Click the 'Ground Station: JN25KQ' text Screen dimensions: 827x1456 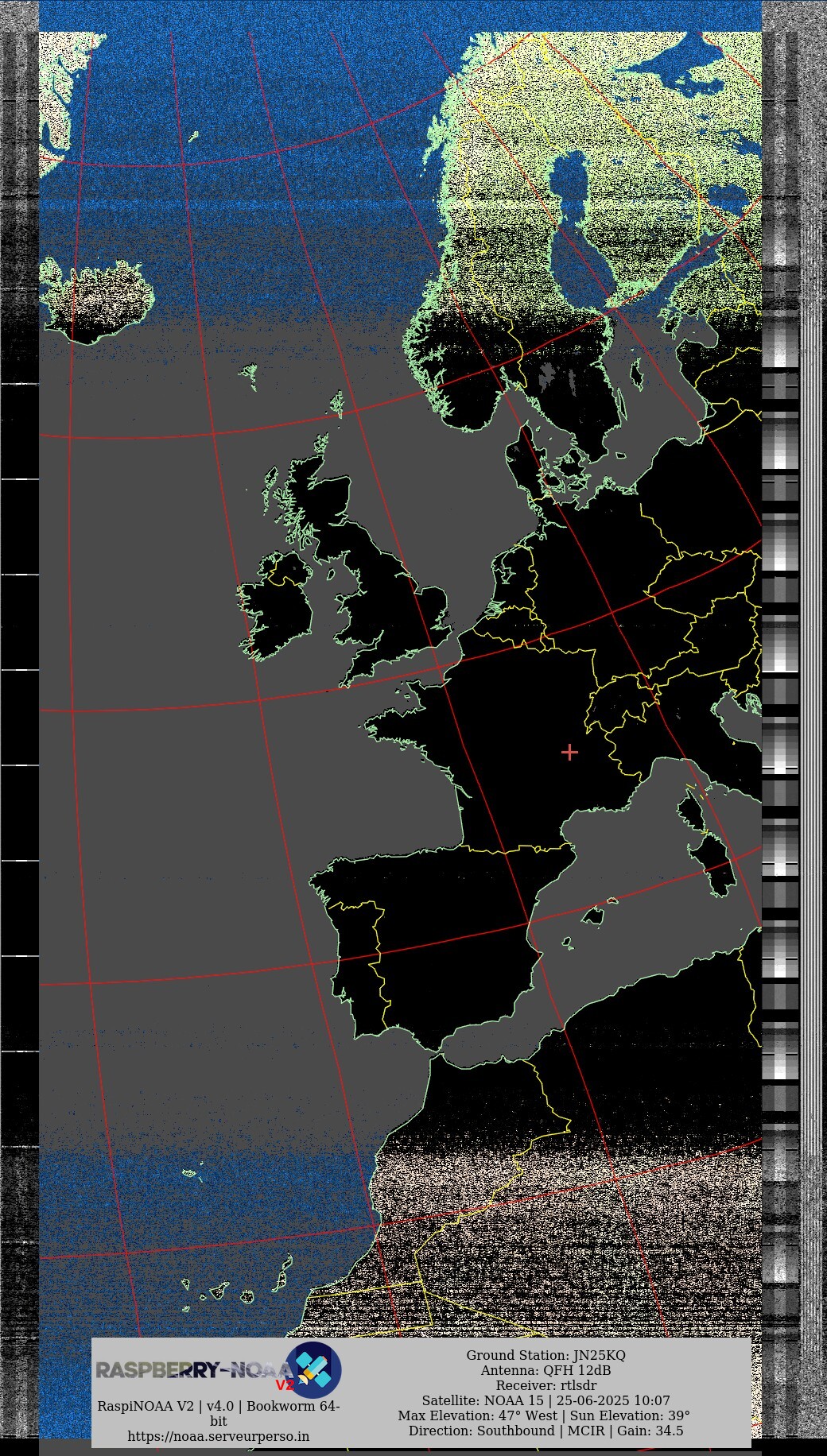(546, 1355)
